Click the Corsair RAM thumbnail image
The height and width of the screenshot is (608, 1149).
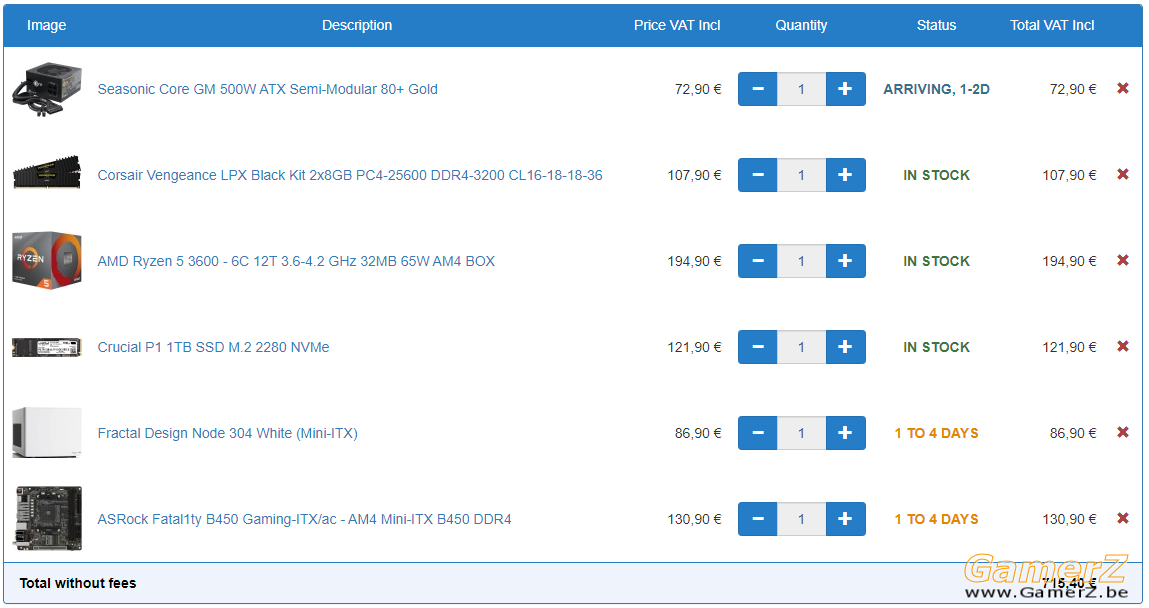coord(47,172)
